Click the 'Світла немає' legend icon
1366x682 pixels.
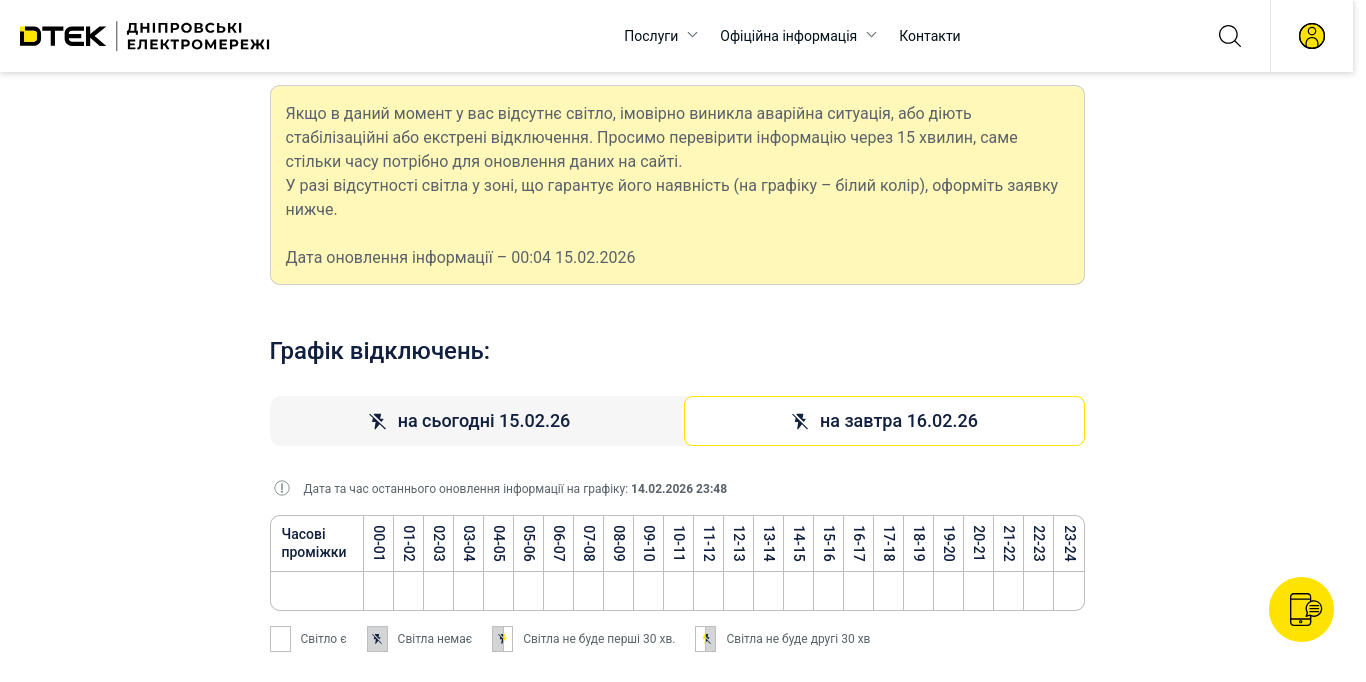tap(377, 639)
